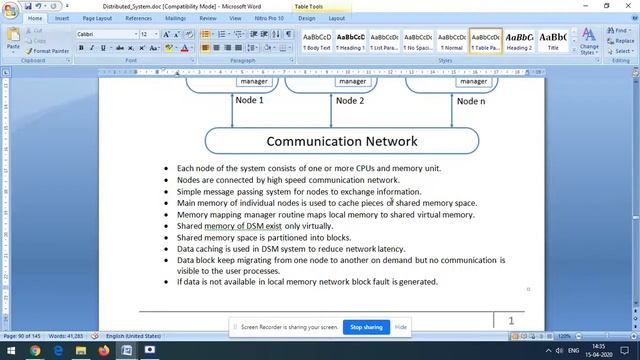
Task: Clear all text formatting
Action: pos(189,35)
